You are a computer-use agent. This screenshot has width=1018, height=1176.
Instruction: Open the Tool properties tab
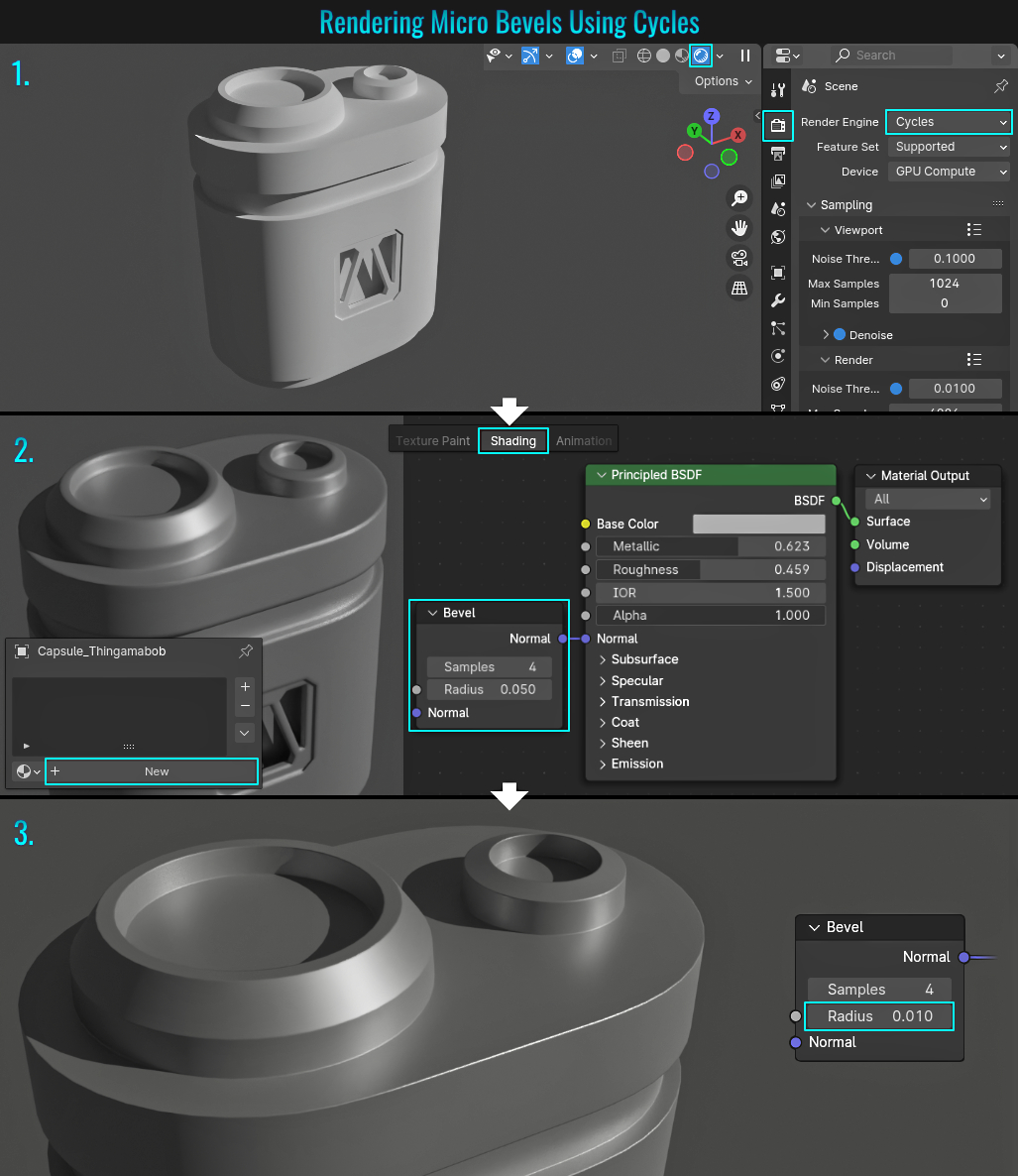click(778, 90)
